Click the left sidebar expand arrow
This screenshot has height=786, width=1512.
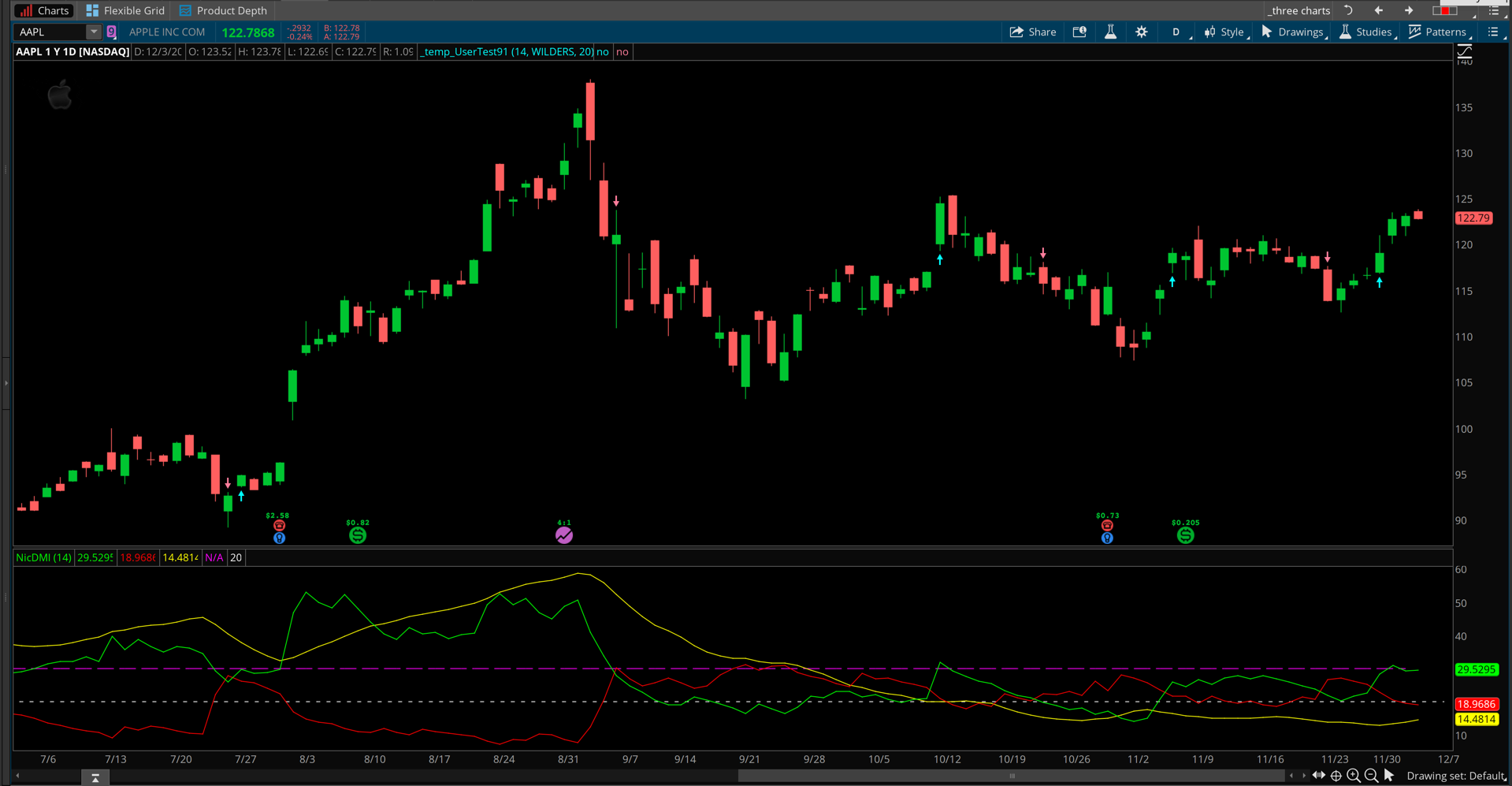tap(6, 383)
